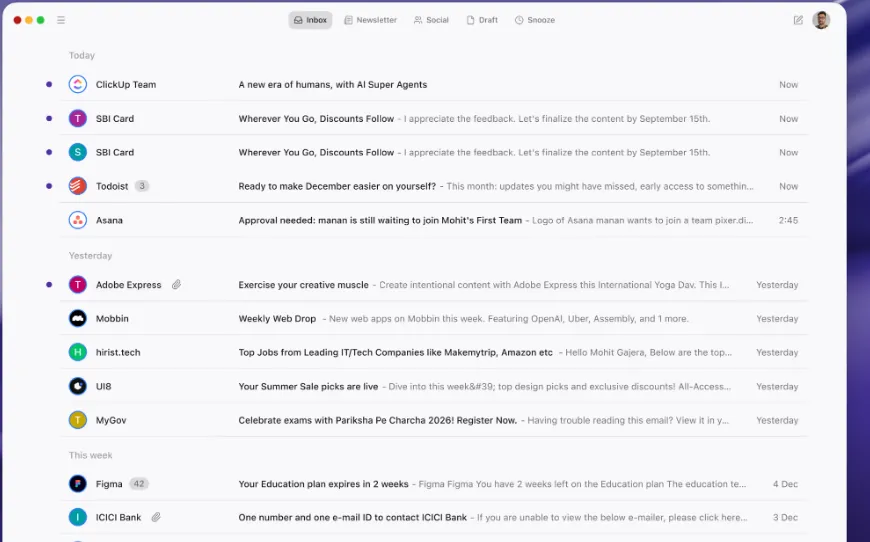Click the 3 Dec date on ICICI Bank email
The width and height of the screenshot is (870, 542).
click(x=786, y=518)
